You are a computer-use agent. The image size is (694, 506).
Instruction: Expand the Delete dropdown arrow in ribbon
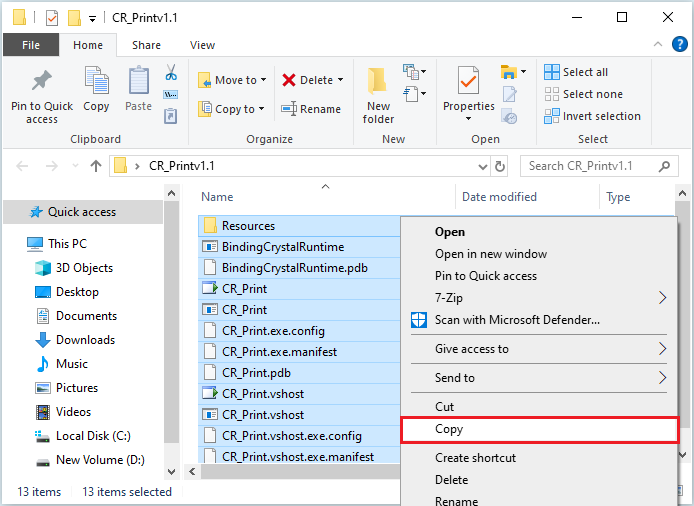[x=340, y=80]
